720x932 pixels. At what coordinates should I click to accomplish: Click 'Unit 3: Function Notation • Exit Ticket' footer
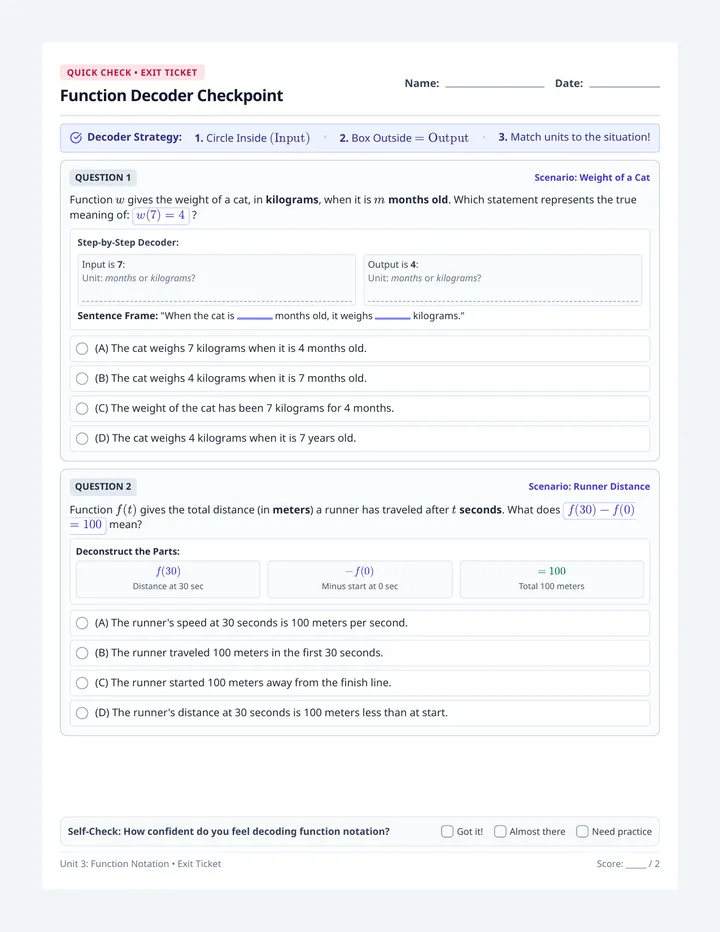click(140, 864)
